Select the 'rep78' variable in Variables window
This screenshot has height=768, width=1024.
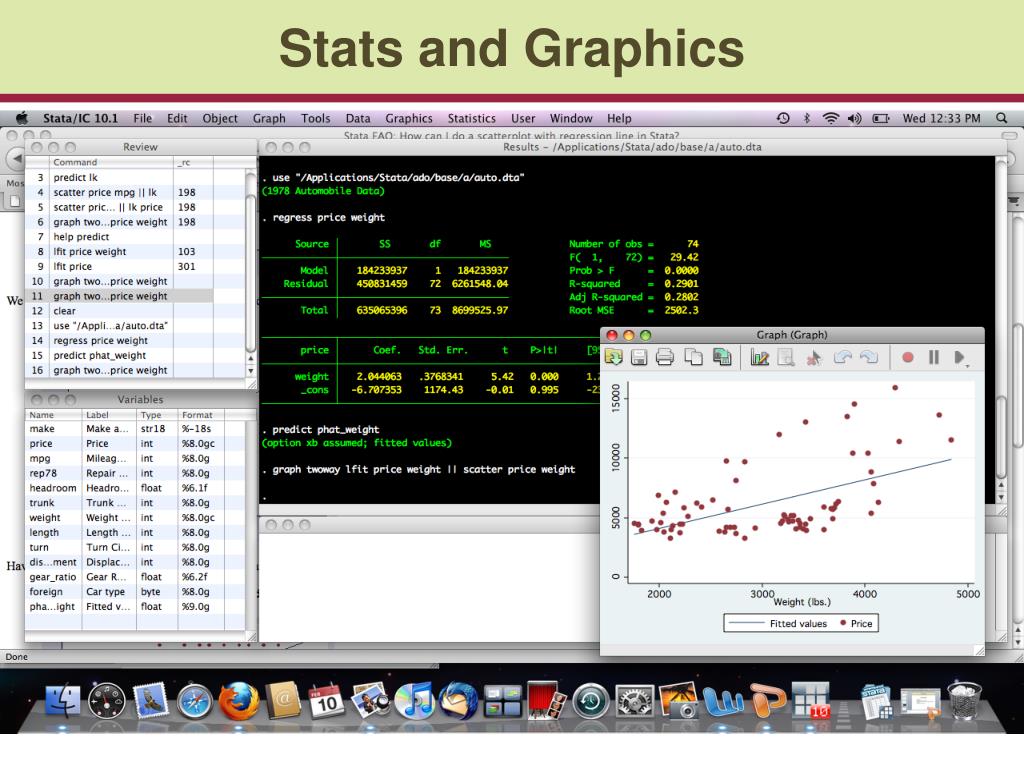[x=135, y=473]
